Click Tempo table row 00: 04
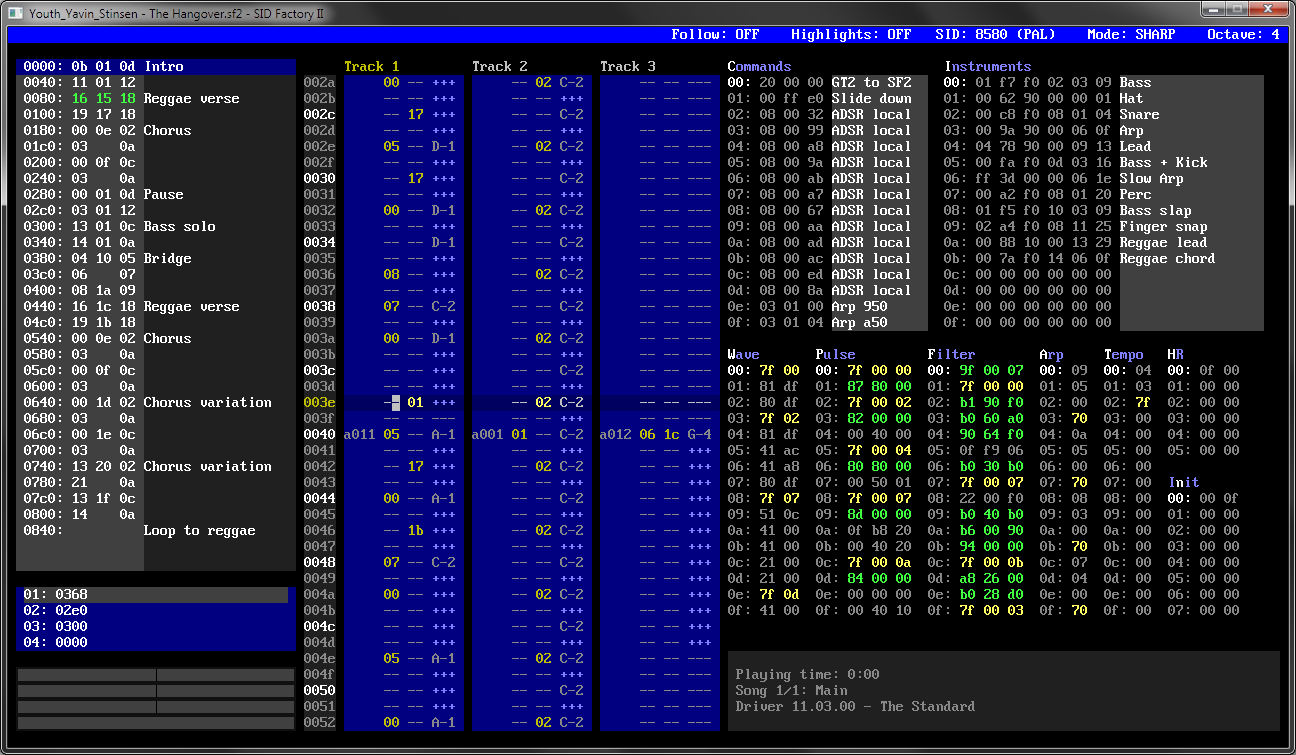This screenshot has height=755, width=1296. pyautogui.click(x=1127, y=370)
